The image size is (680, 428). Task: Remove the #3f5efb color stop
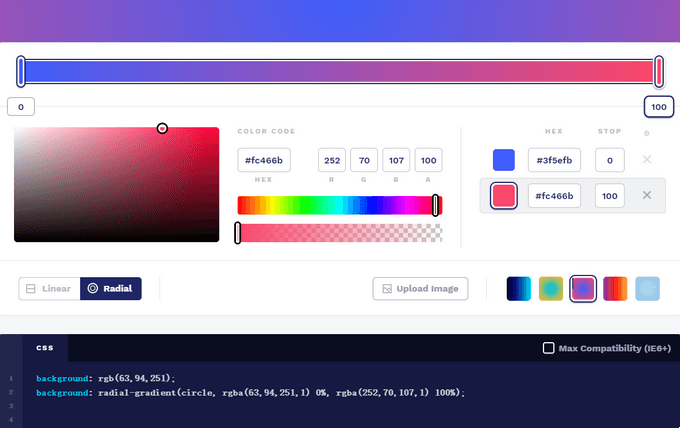pos(647,160)
